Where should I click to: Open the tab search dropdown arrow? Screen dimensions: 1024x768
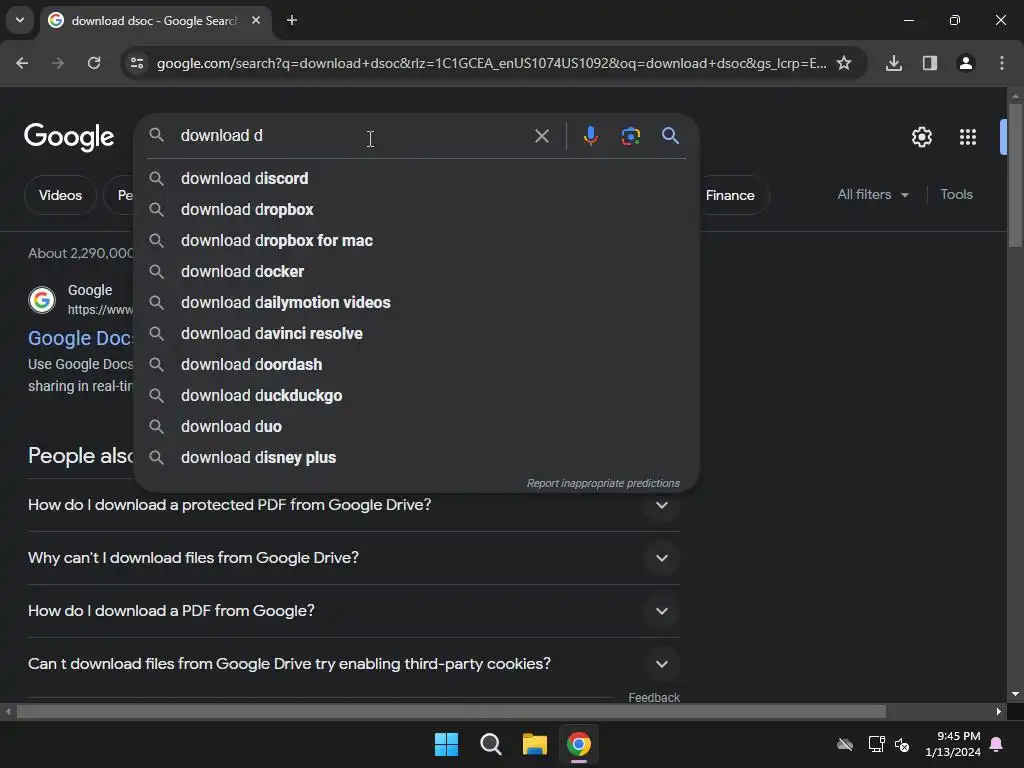pyautogui.click(x=20, y=20)
